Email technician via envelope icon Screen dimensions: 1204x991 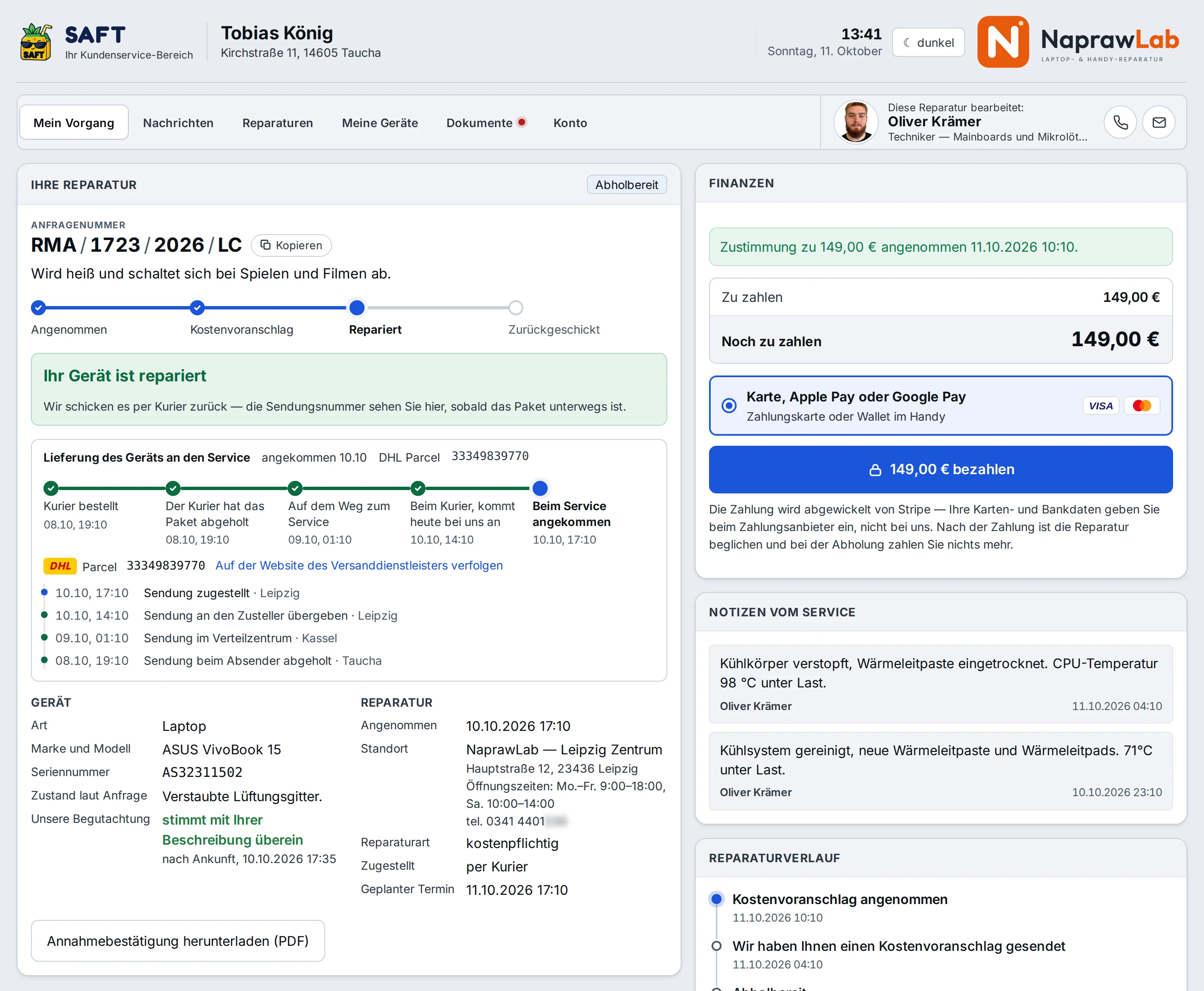(x=1158, y=122)
